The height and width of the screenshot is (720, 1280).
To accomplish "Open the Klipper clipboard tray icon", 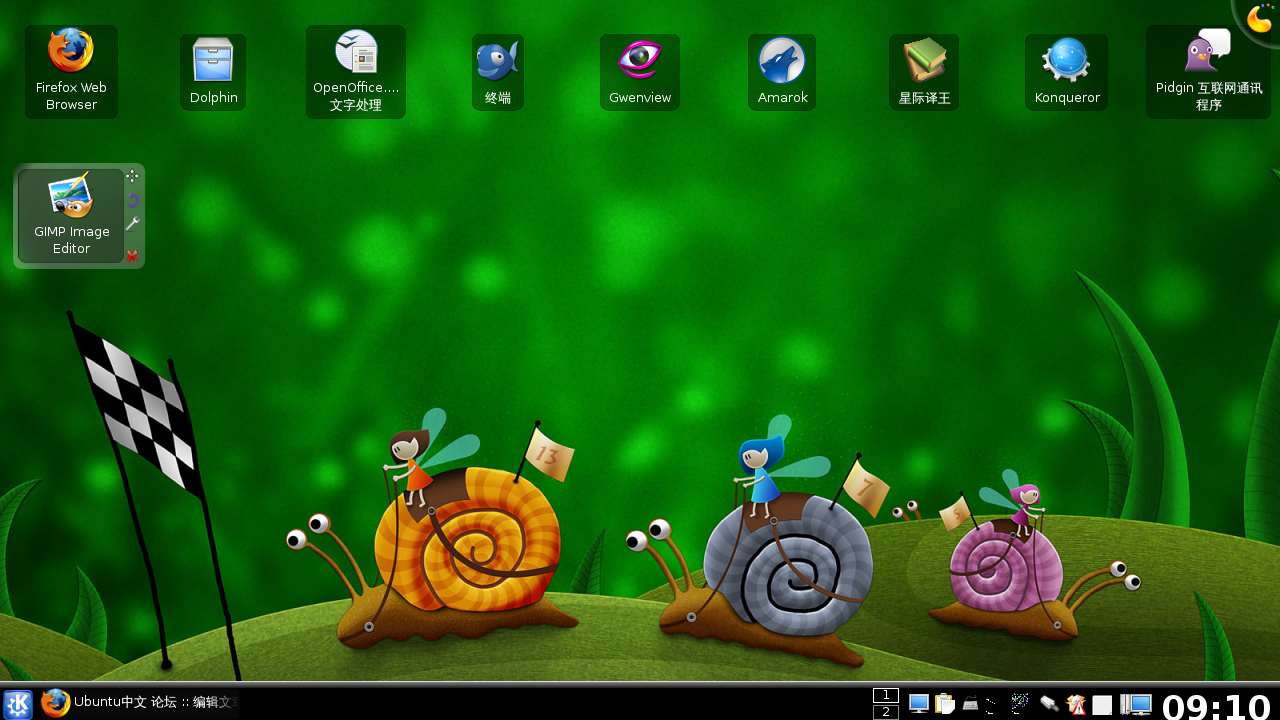I will (x=945, y=704).
